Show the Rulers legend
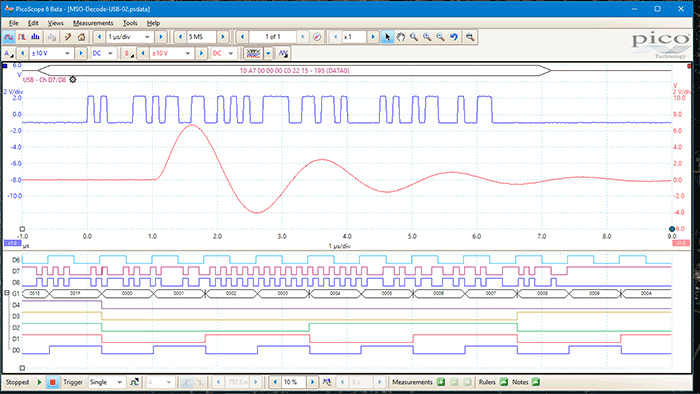This screenshot has height=394, width=700. click(504, 382)
